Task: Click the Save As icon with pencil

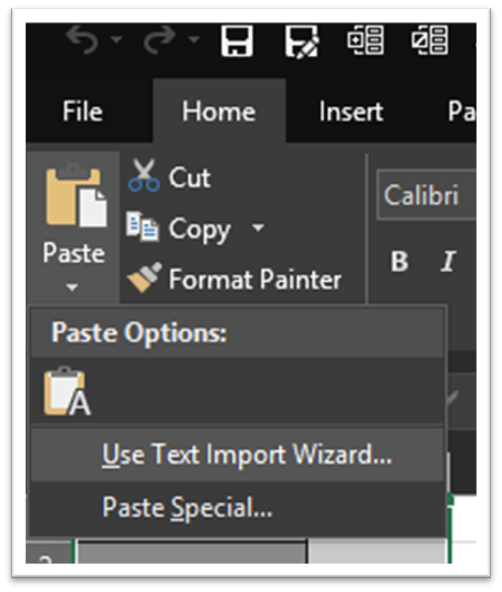Action: point(302,41)
